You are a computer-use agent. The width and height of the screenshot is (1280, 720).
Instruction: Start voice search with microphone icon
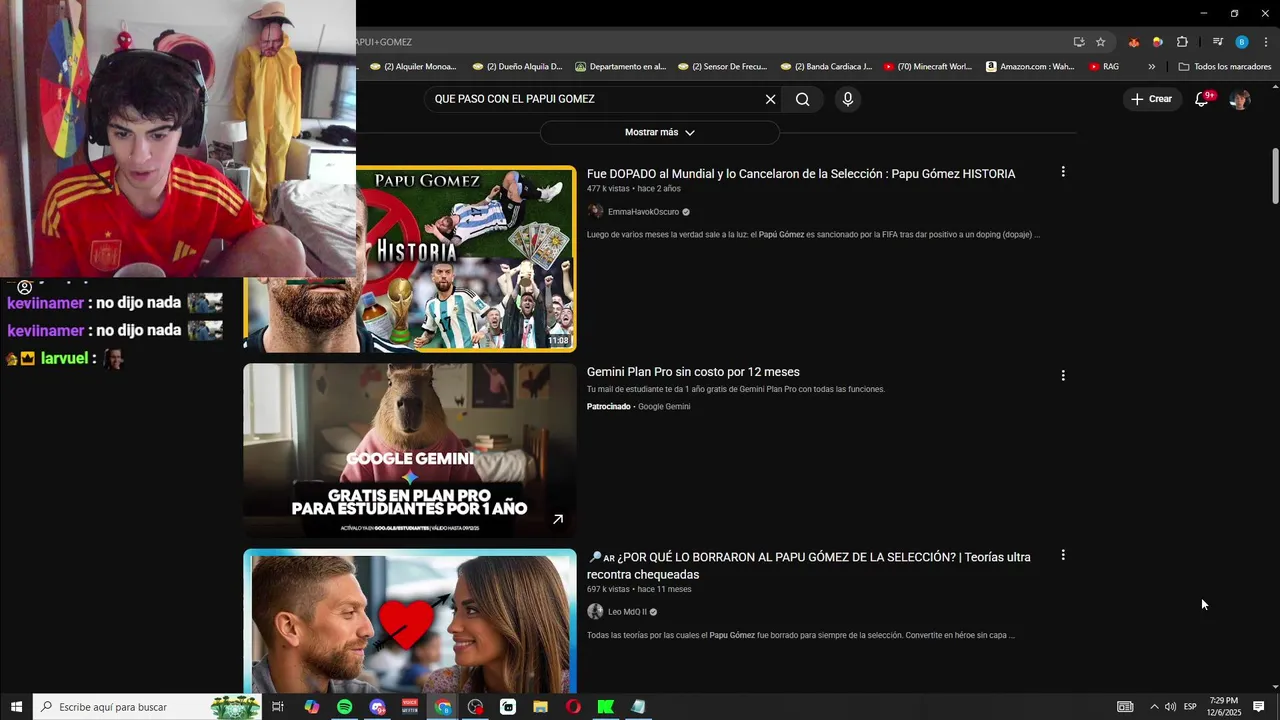click(x=848, y=99)
